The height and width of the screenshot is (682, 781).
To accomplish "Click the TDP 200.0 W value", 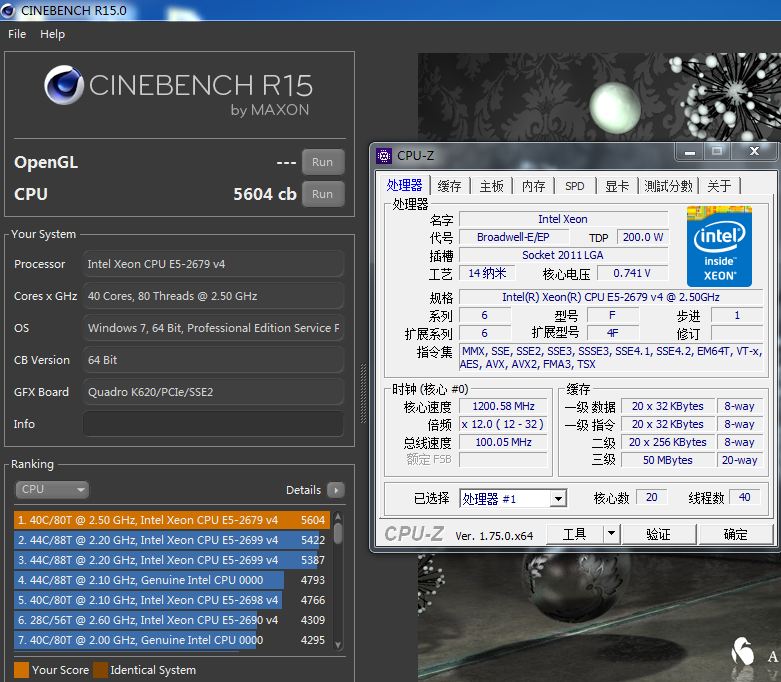I will tap(643, 237).
